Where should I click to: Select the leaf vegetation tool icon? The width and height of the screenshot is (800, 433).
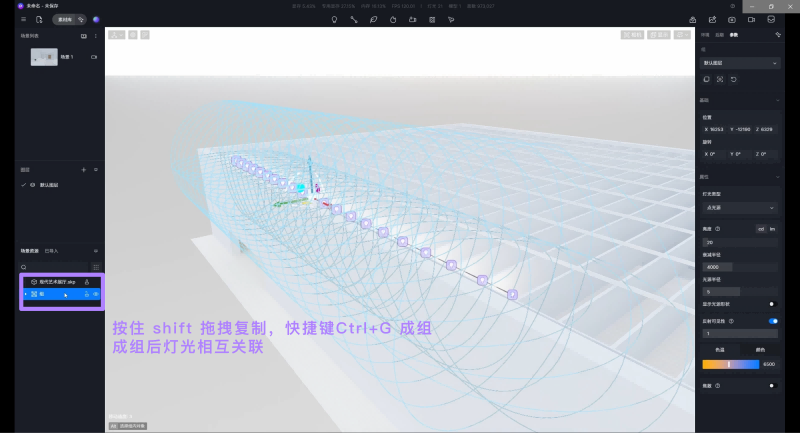[373, 19]
